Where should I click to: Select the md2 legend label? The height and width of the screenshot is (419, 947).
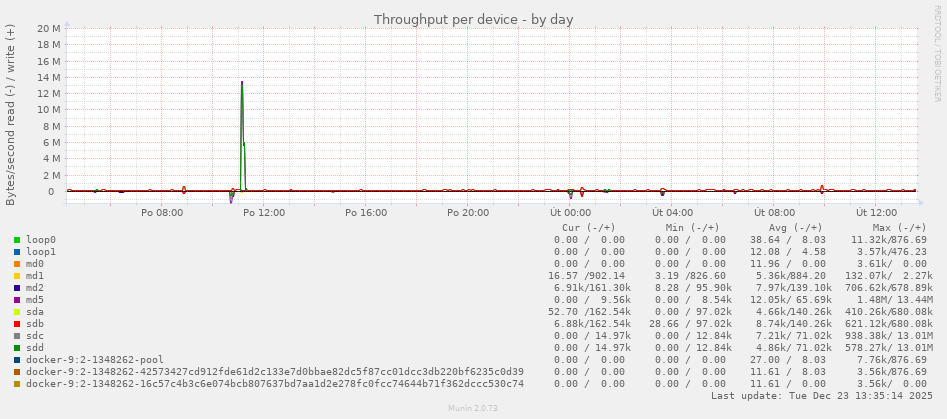(x=34, y=288)
